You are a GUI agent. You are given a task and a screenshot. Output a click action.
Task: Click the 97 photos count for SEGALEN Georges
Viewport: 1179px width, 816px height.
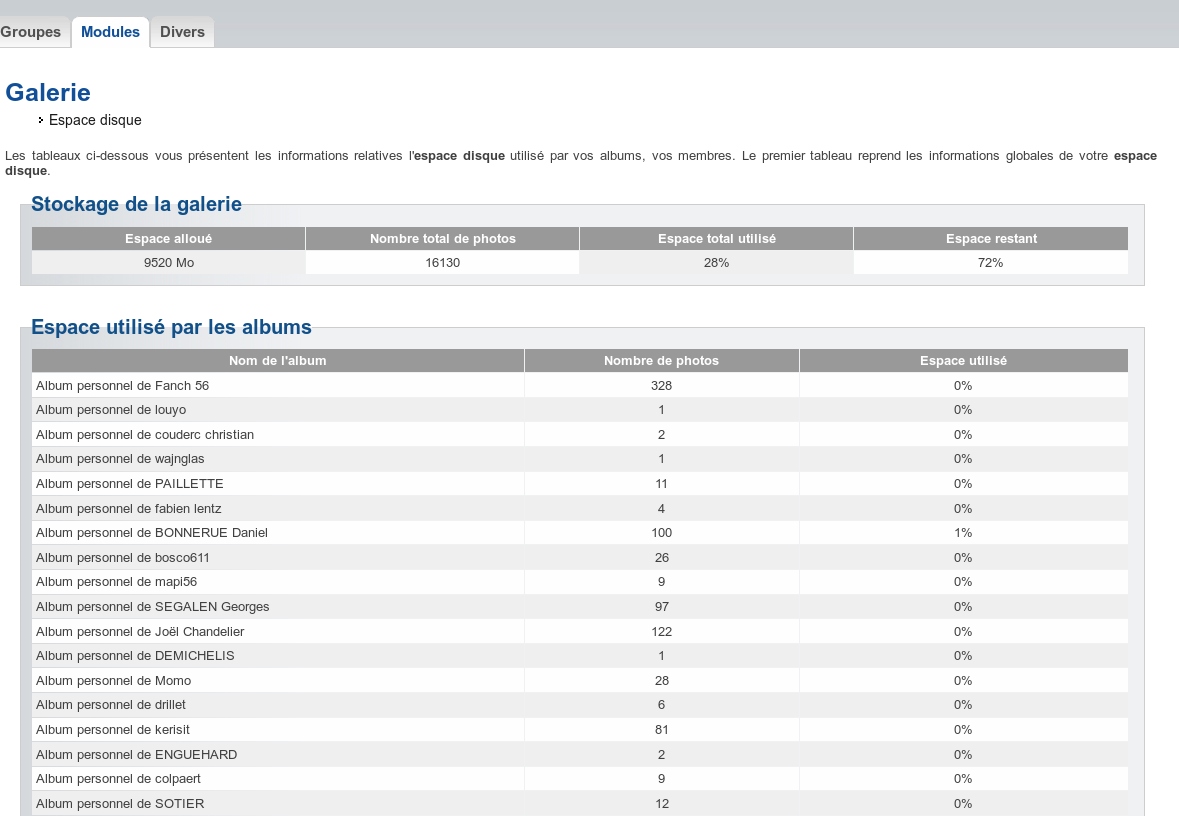tap(662, 607)
